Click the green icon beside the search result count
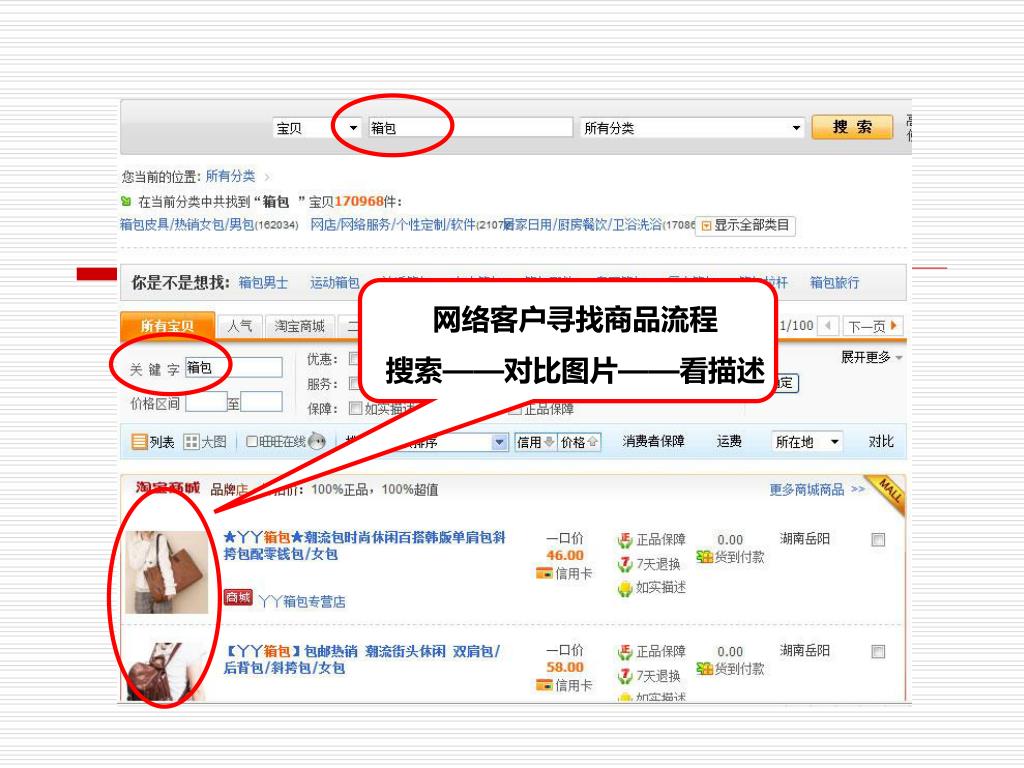The image size is (1024, 768). pos(126,201)
